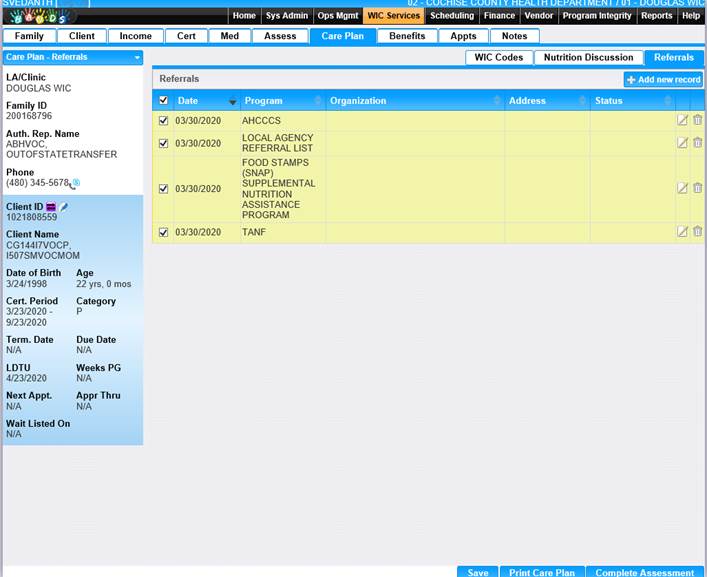The image size is (707, 577).
Task: Click the HANDS logo
Action: pyautogui.click(x=40, y=17)
